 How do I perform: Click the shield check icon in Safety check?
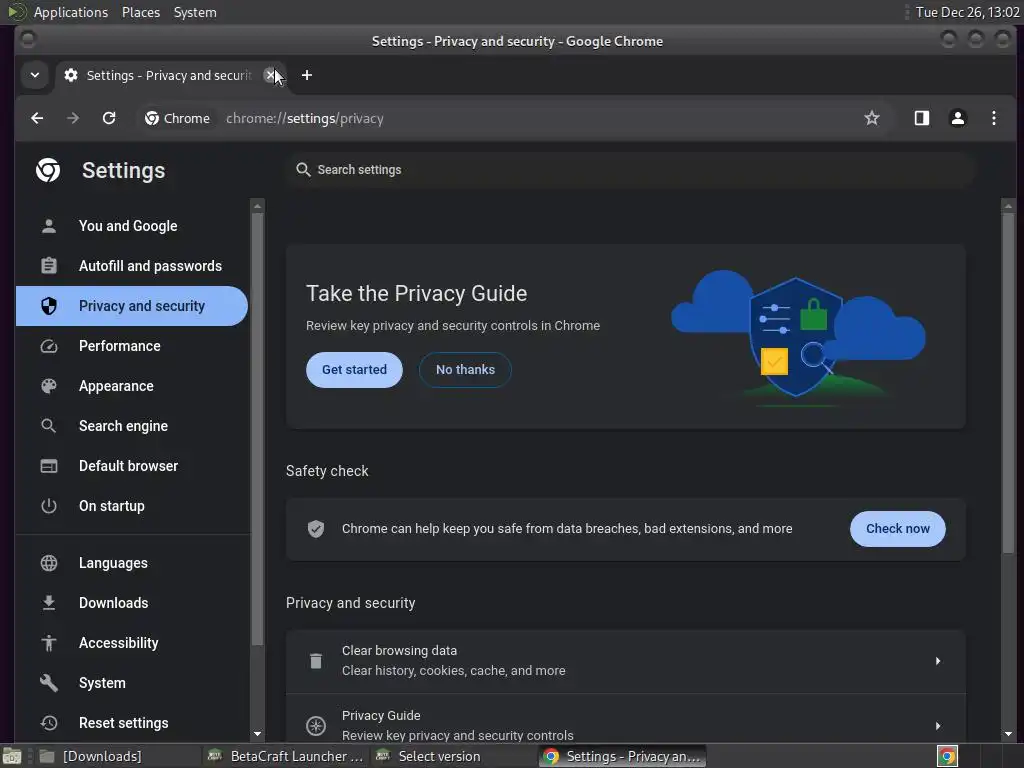coord(316,528)
